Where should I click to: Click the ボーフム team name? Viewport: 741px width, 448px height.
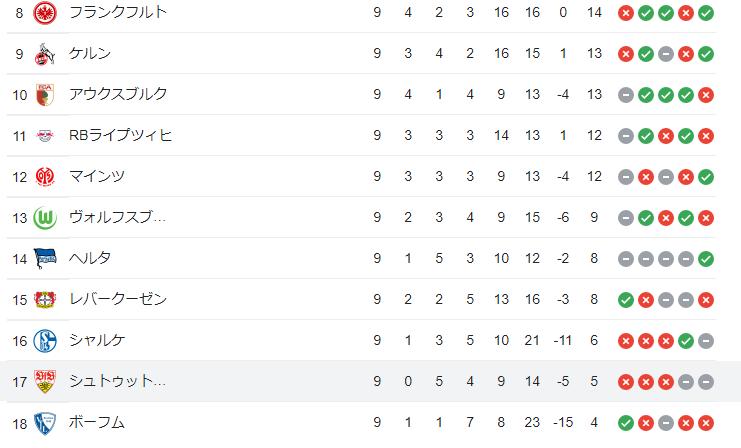(97, 423)
